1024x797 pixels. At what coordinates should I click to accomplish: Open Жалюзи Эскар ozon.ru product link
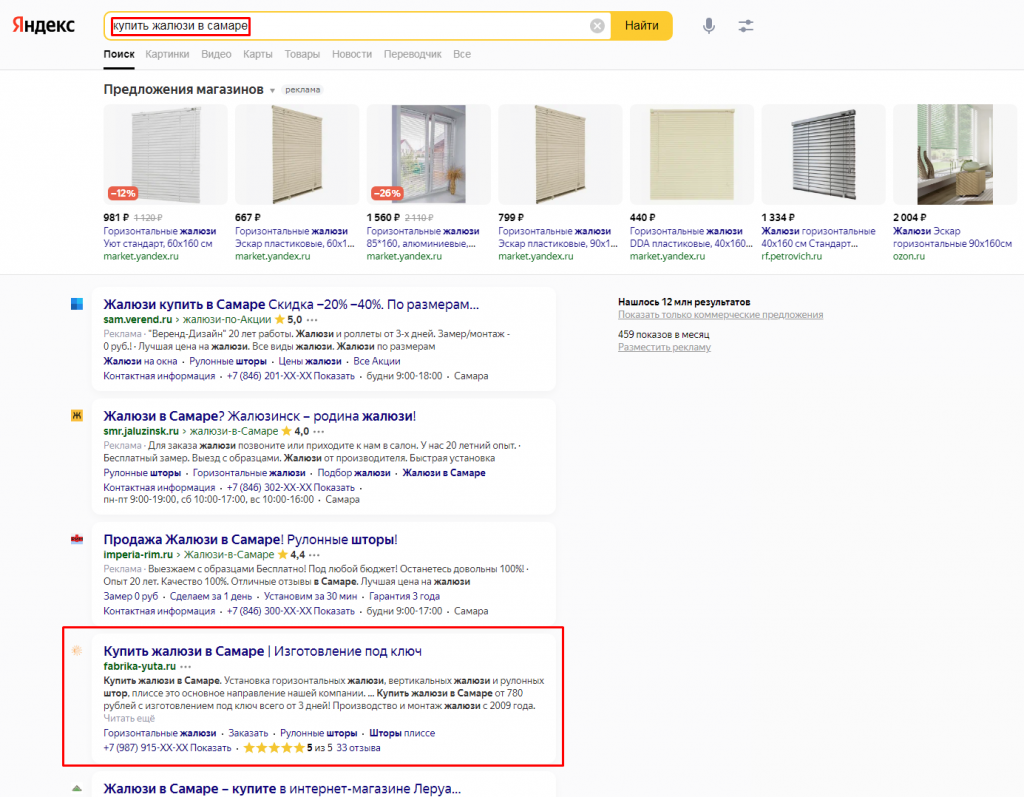tap(952, 237)
